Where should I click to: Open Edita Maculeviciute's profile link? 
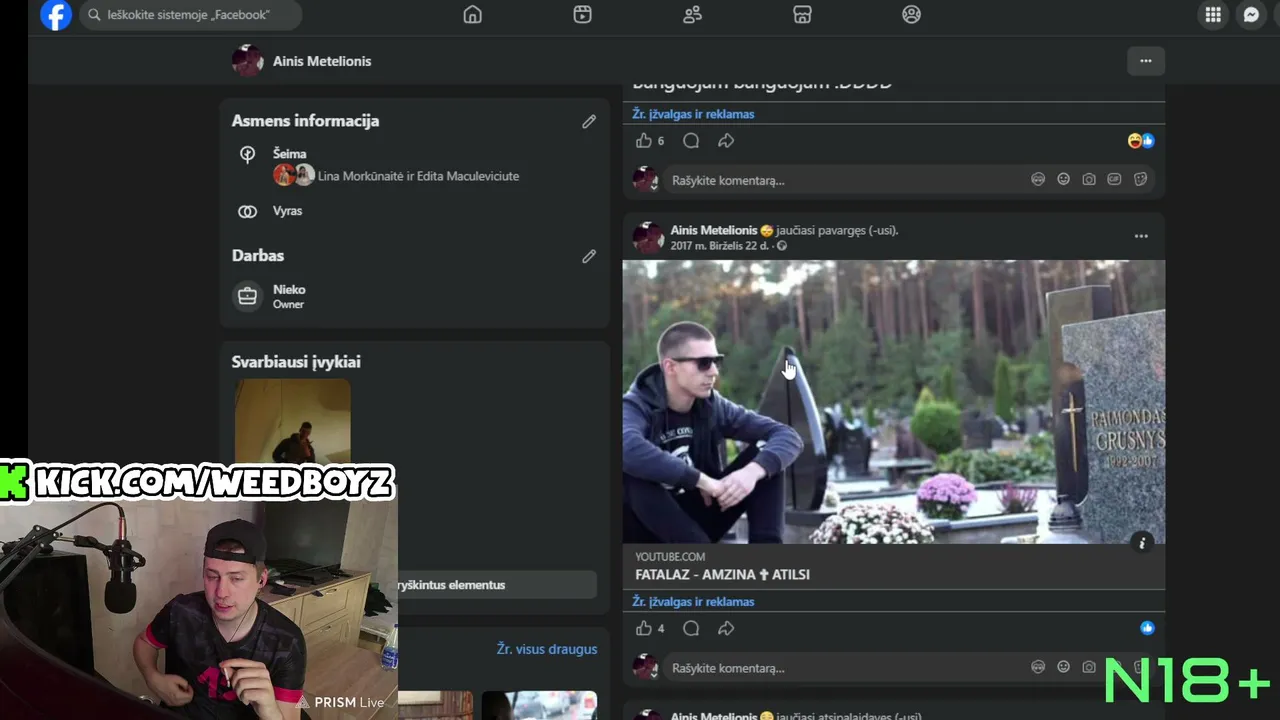(x=467, y=176)
